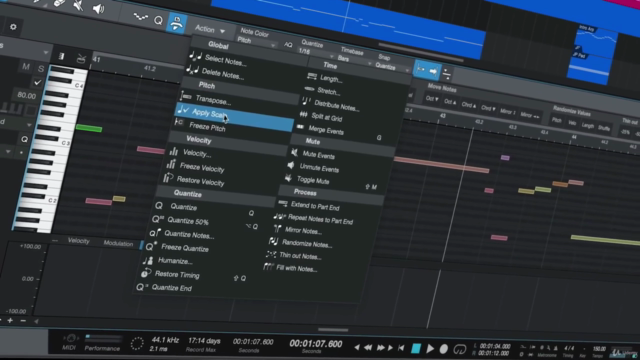Click the Mute tool speaker-crossed icon
The height and width of the screenshot is (360, 640).
[x=77, y=5]
